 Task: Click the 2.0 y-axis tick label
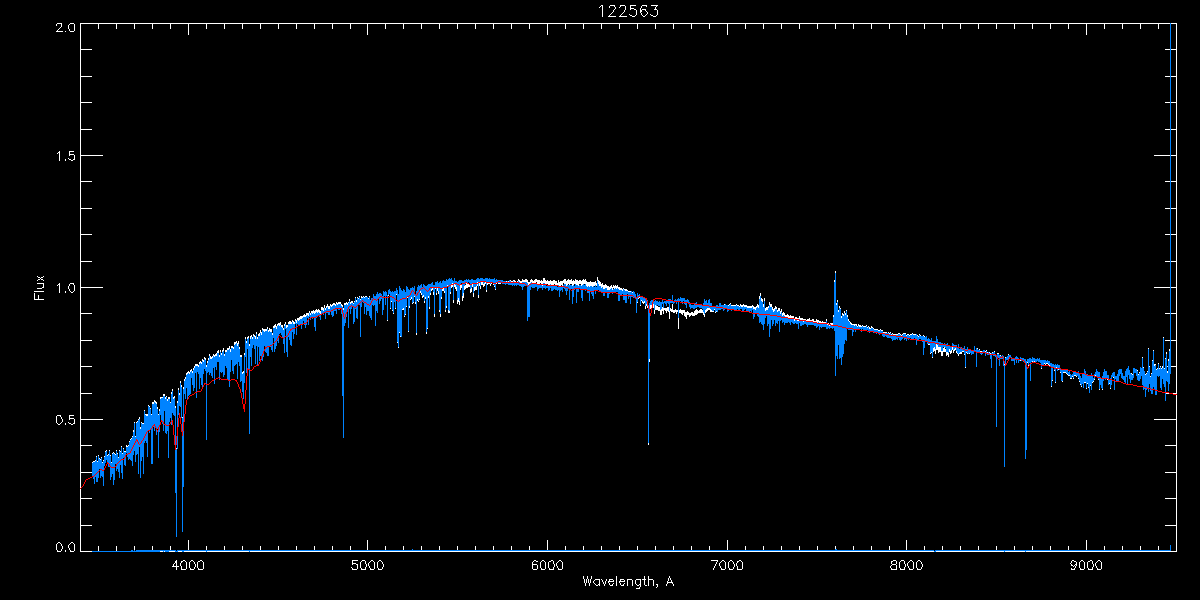[x=65, y=27]
